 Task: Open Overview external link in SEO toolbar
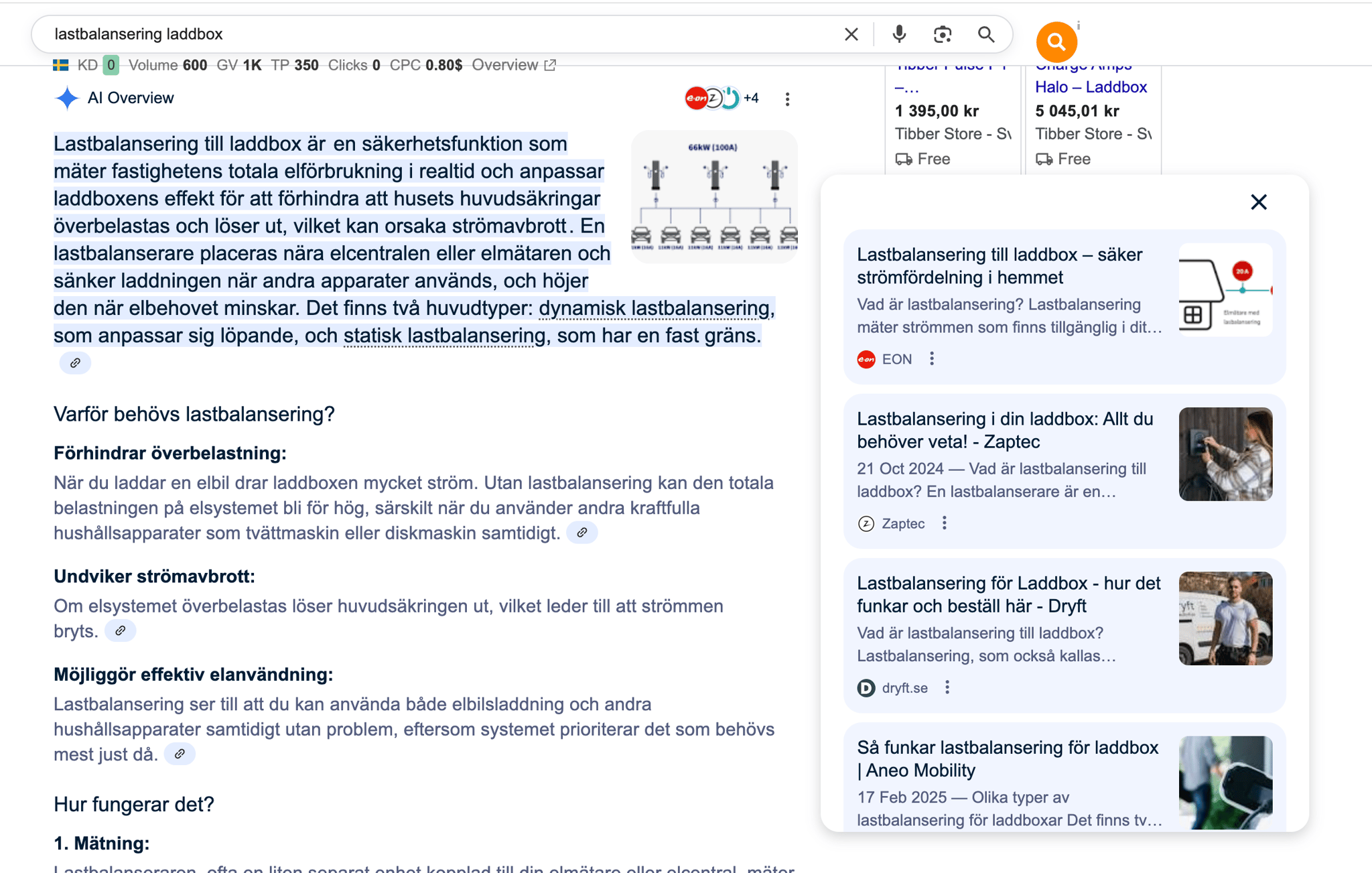tap(514, 65)
